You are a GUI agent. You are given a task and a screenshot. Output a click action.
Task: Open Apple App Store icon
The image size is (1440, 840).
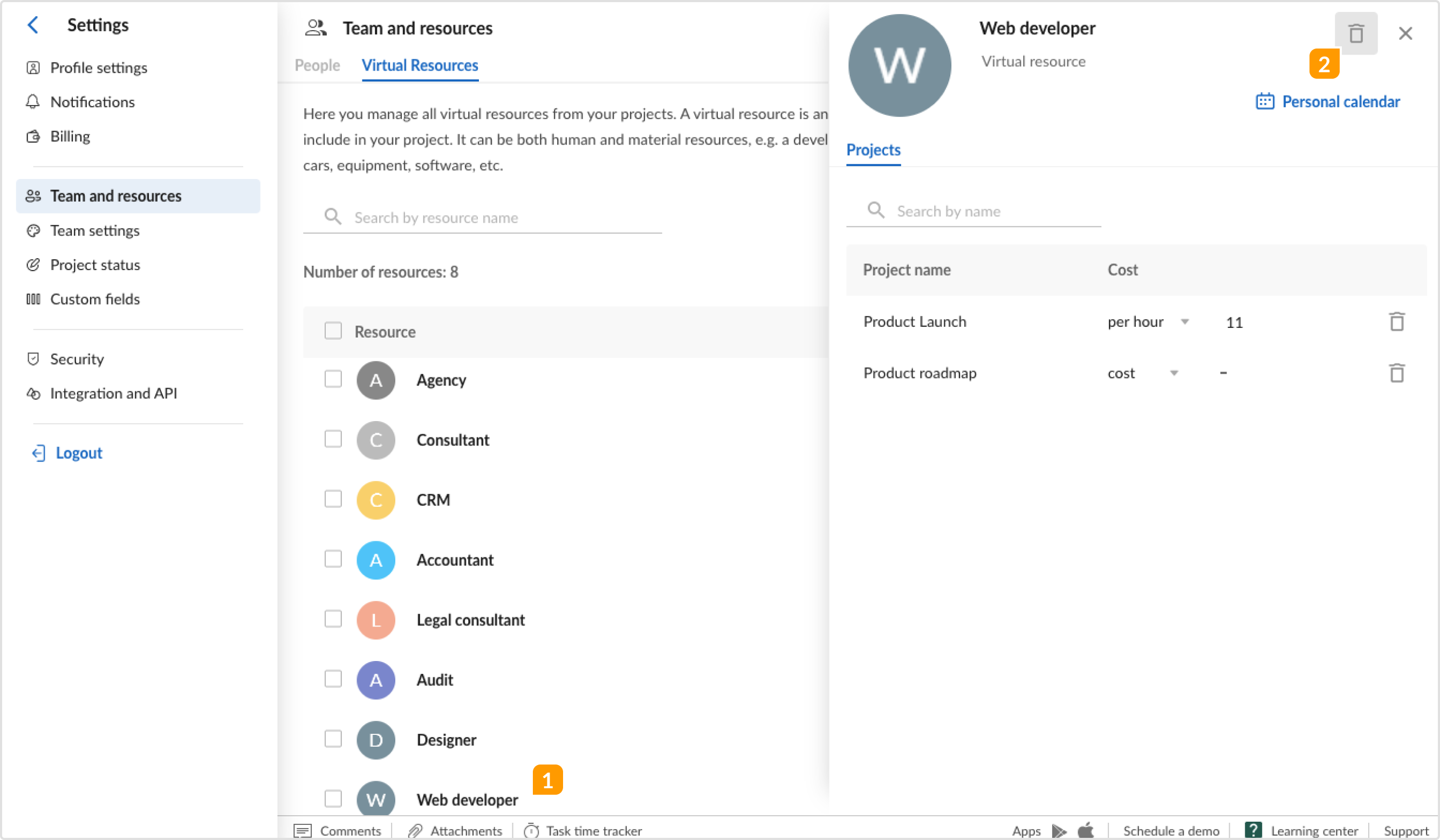click(1085, 830)
